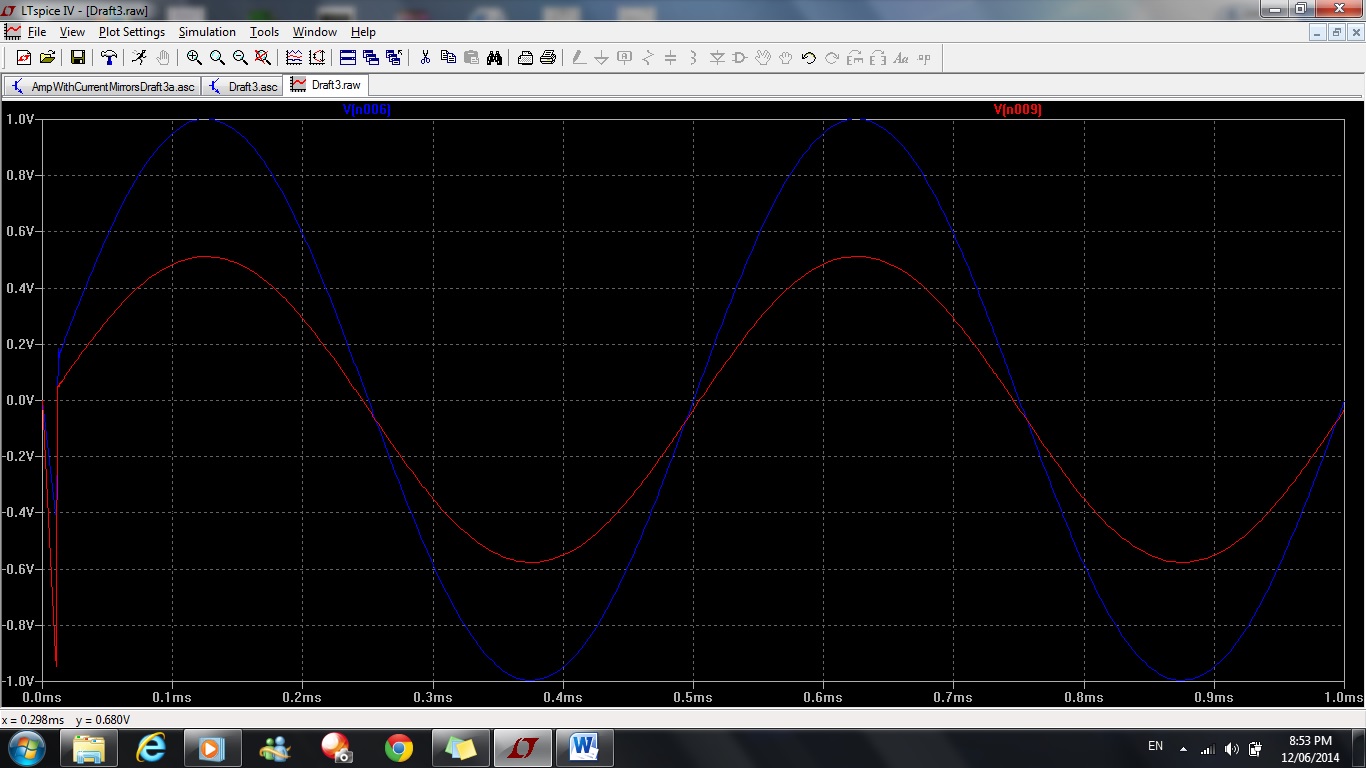Open Google Chrome from the taskbar
This screenshot has width=1366, height=768.
tap(399, 748)
